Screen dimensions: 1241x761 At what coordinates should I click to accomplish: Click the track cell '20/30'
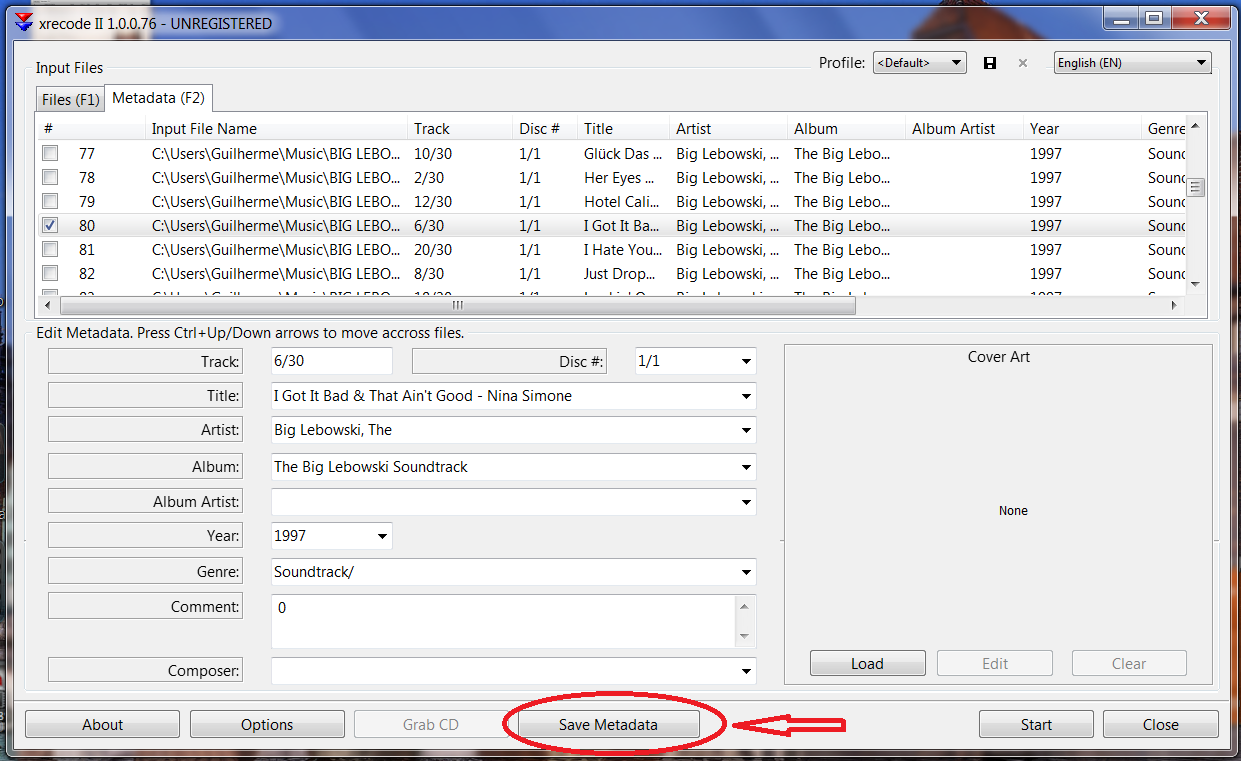pyautogui.click(x=433, y=250)
